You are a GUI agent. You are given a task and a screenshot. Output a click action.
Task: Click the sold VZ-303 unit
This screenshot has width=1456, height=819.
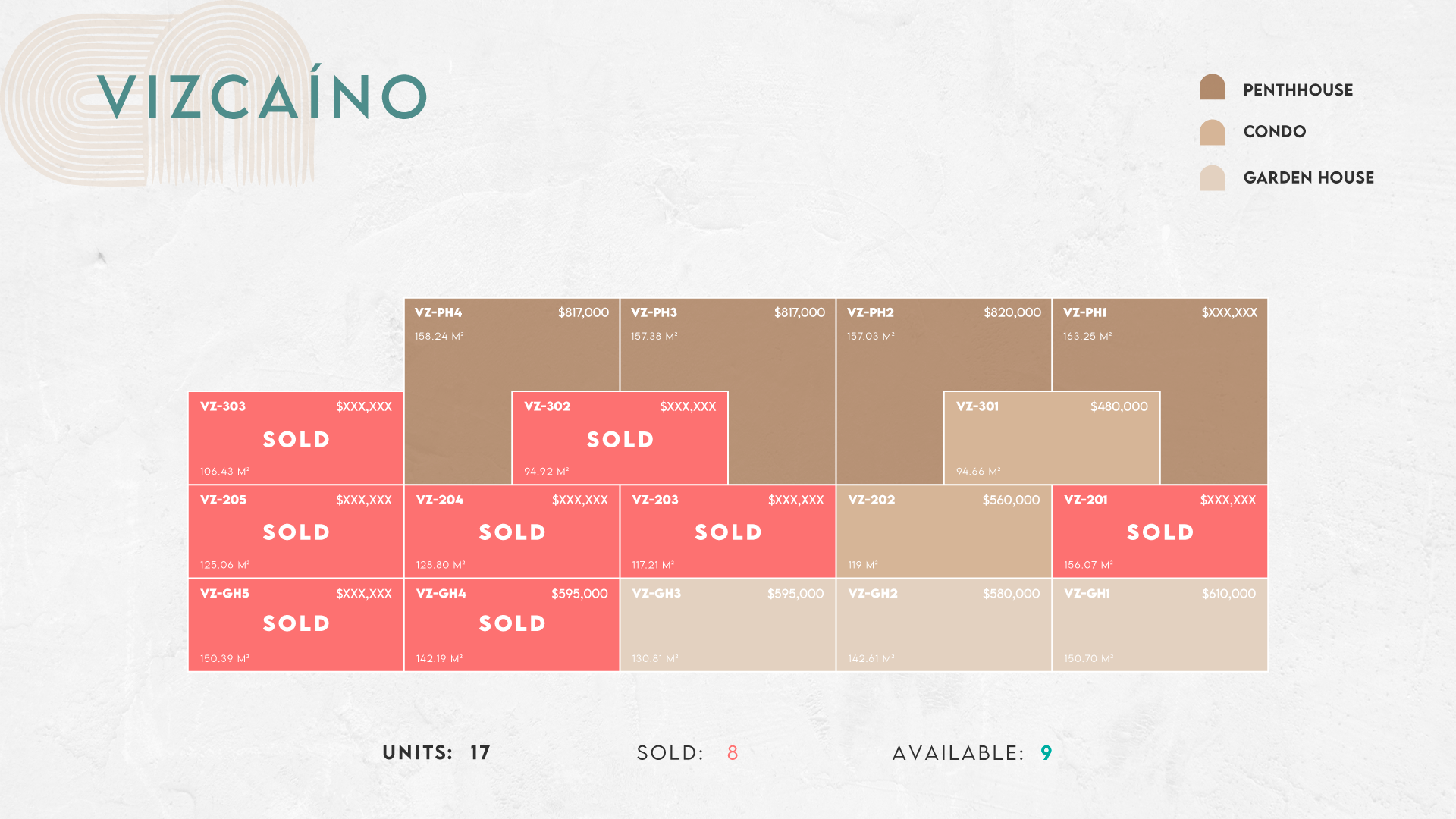pos(296,438)
